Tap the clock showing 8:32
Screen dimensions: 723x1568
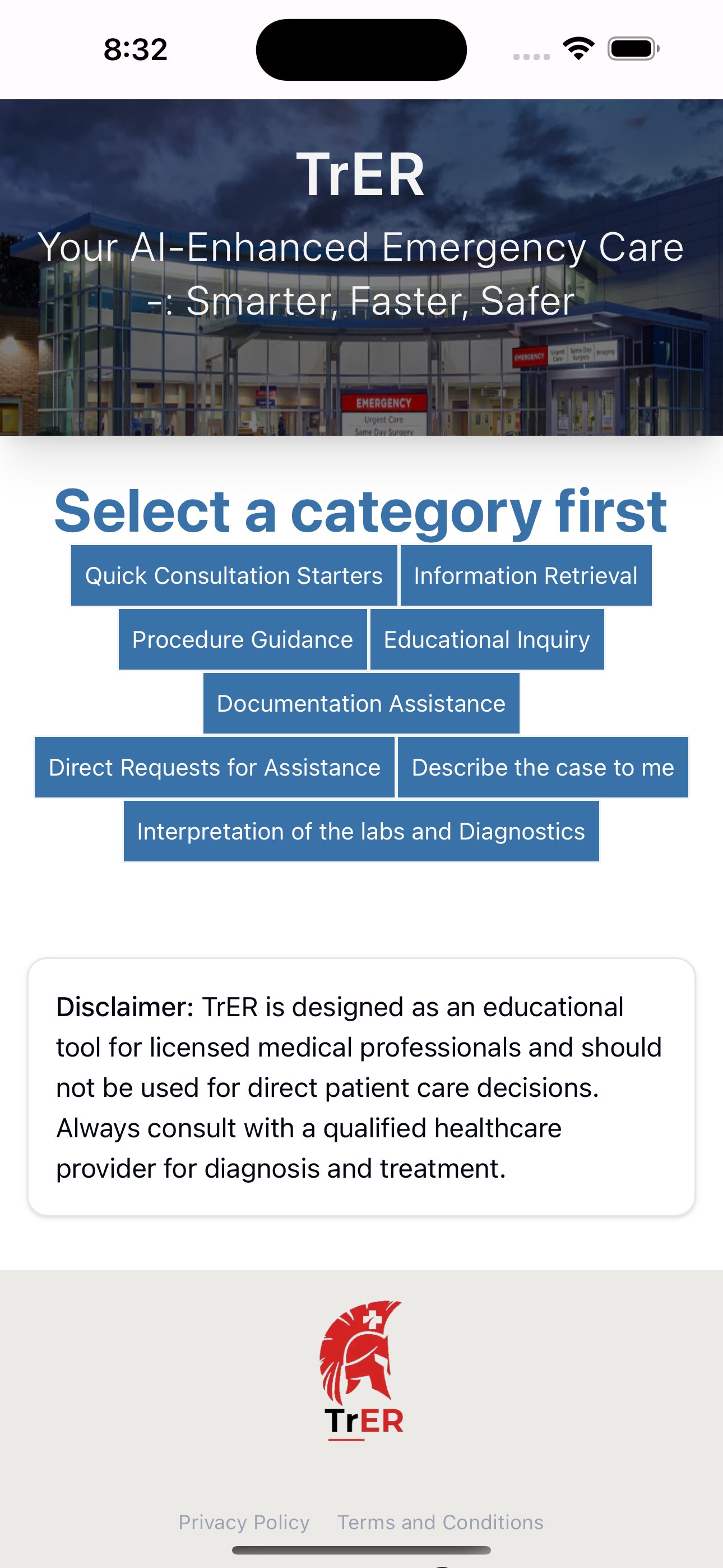135,49
